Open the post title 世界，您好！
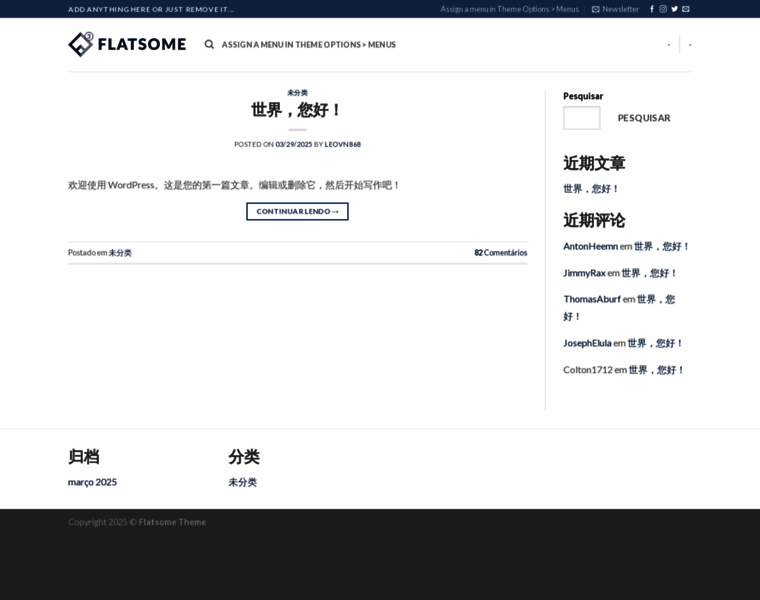The image size is (760, 600). click(x=297, y=110)
